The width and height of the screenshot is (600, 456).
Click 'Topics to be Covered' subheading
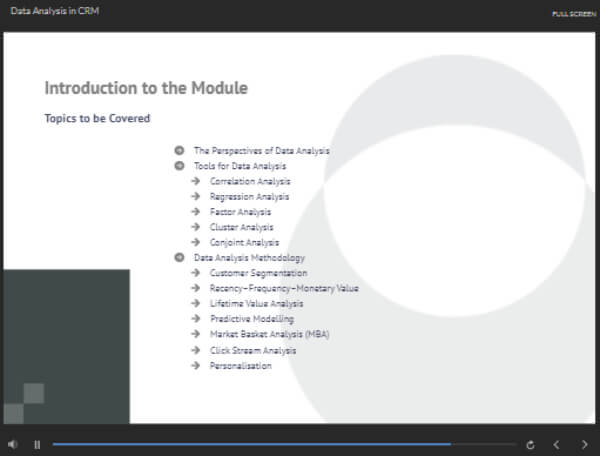97,118
